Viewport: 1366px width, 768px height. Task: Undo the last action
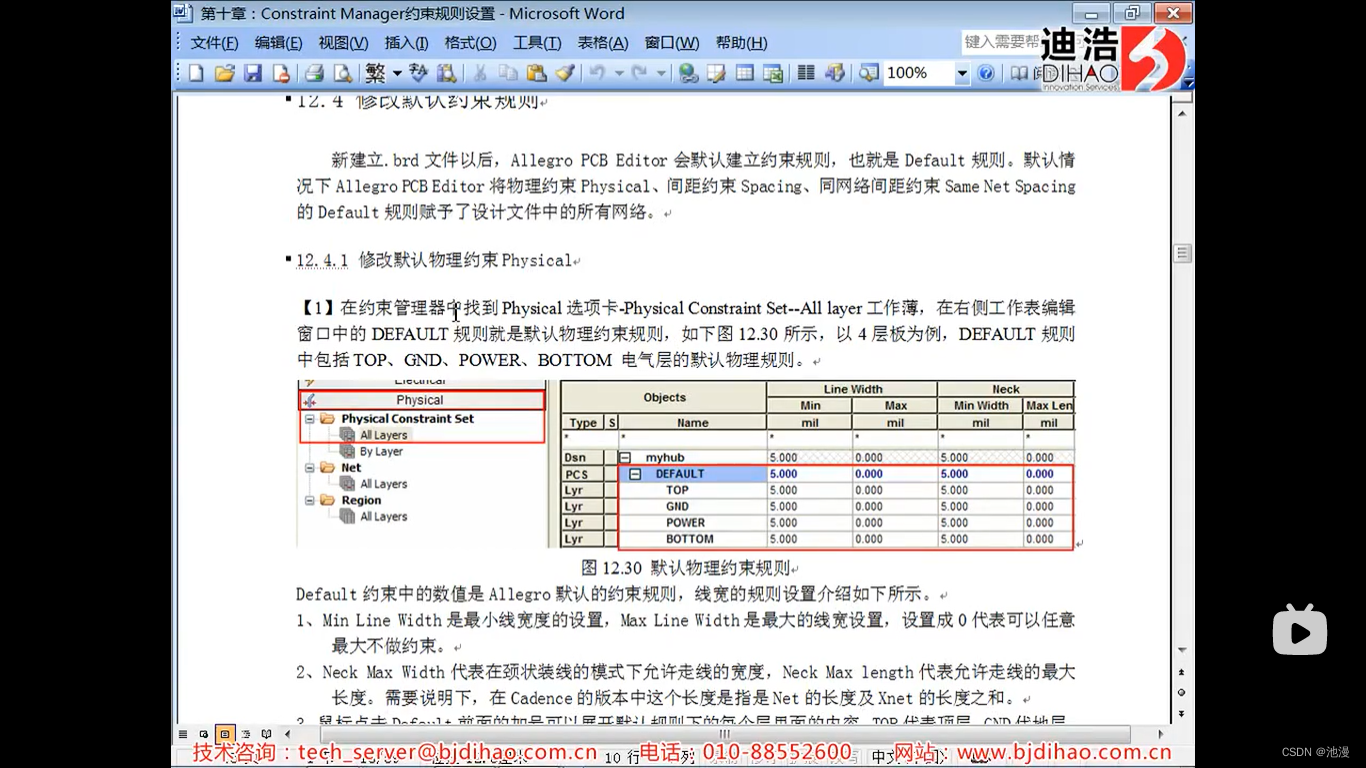(x=598, y=73)
